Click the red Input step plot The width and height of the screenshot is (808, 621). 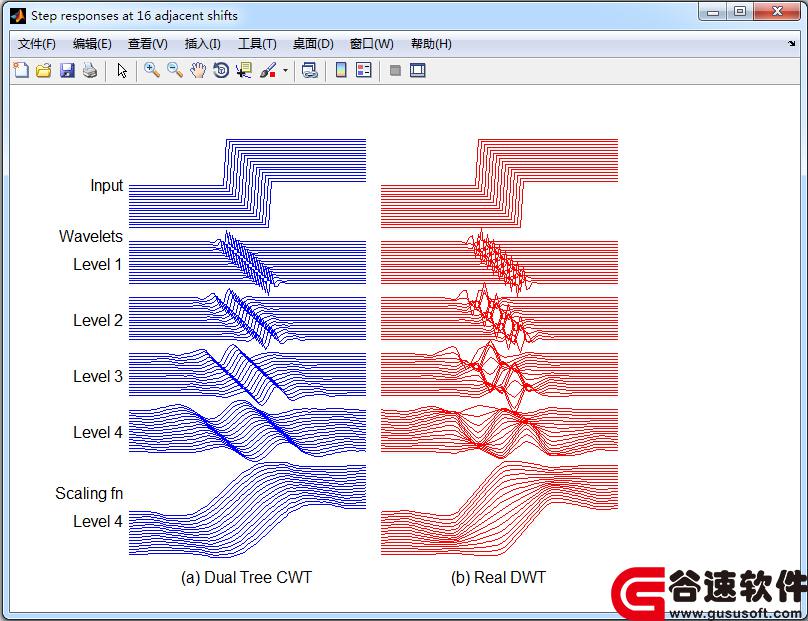click(499, 183)
